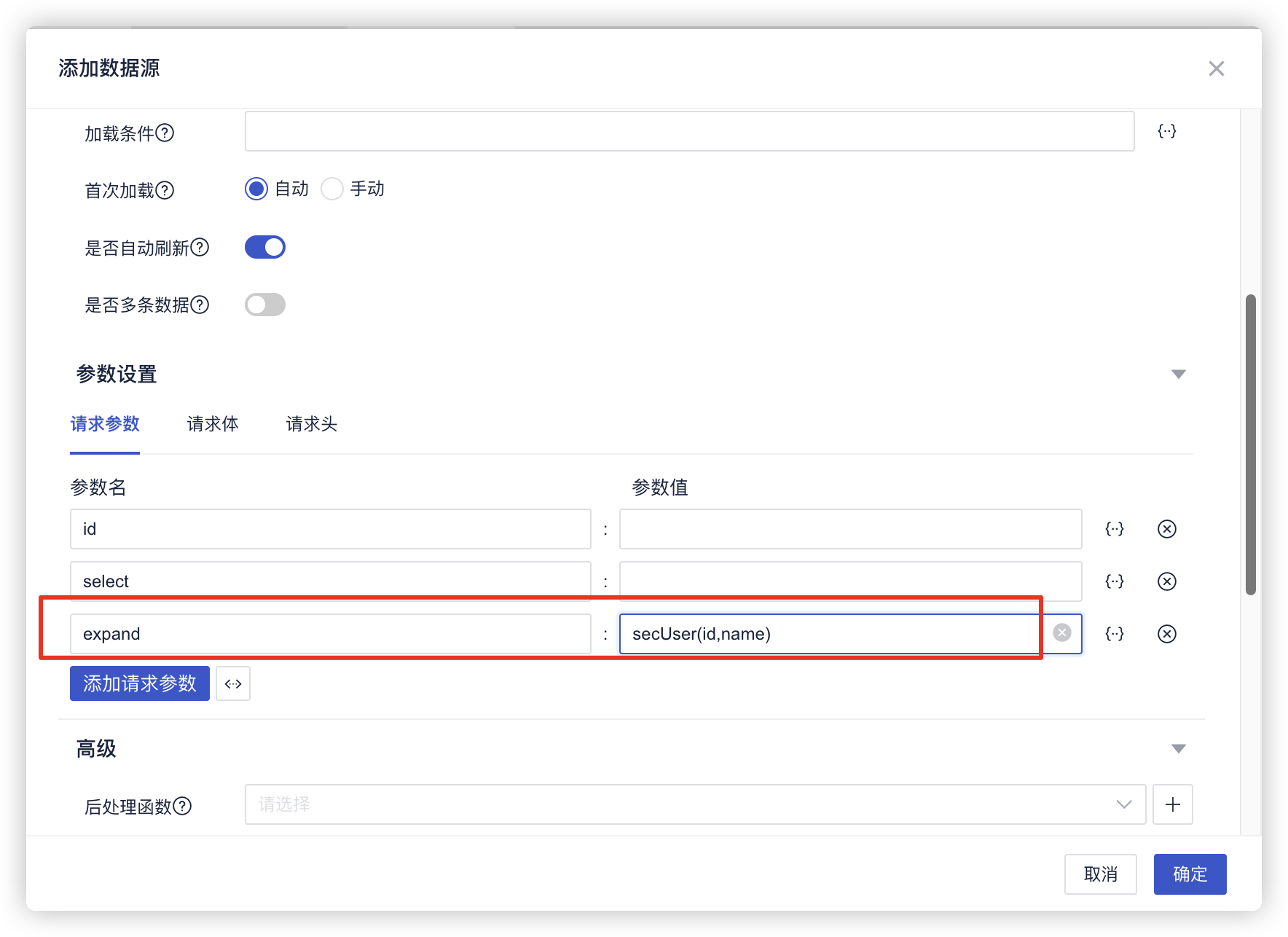
Task: Select 自动 radio for first load
Action: tap(256, 189)
